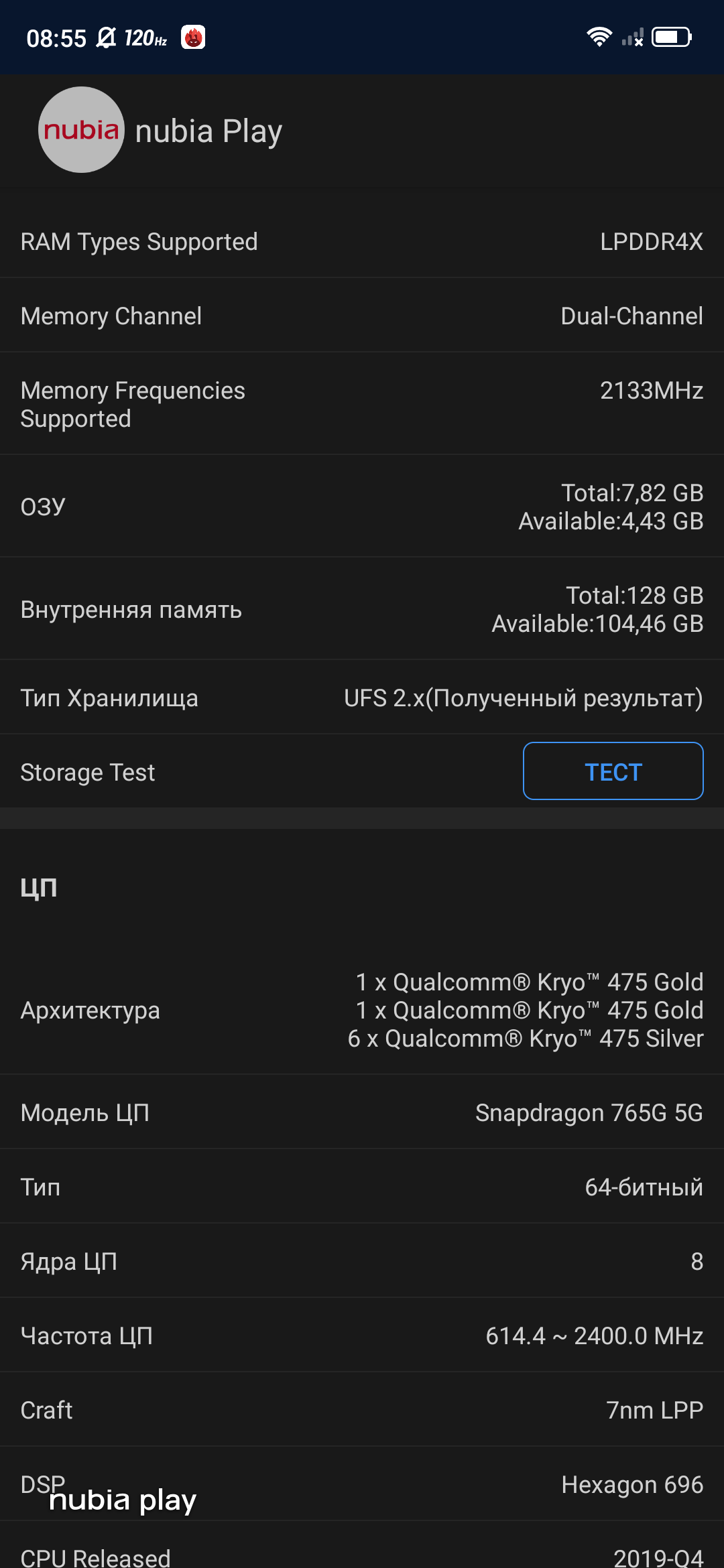Tap the Memory Frequencies Supported row

point(362,404)
